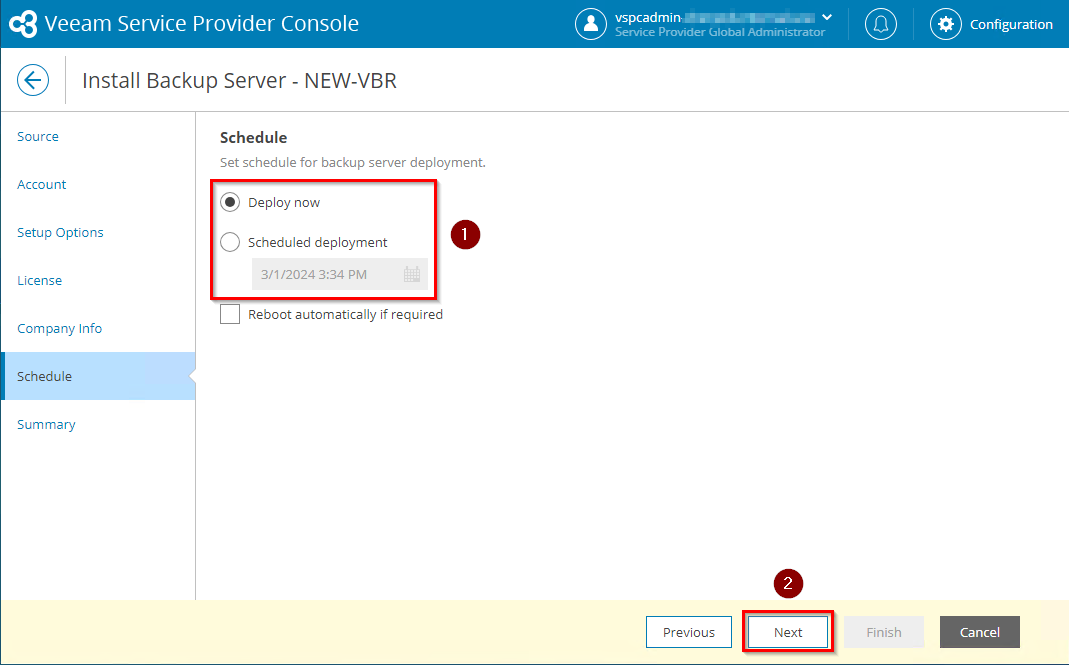Go to the Source step
Viewport: 1069px width, 665px height.
(x=37, y=136)
